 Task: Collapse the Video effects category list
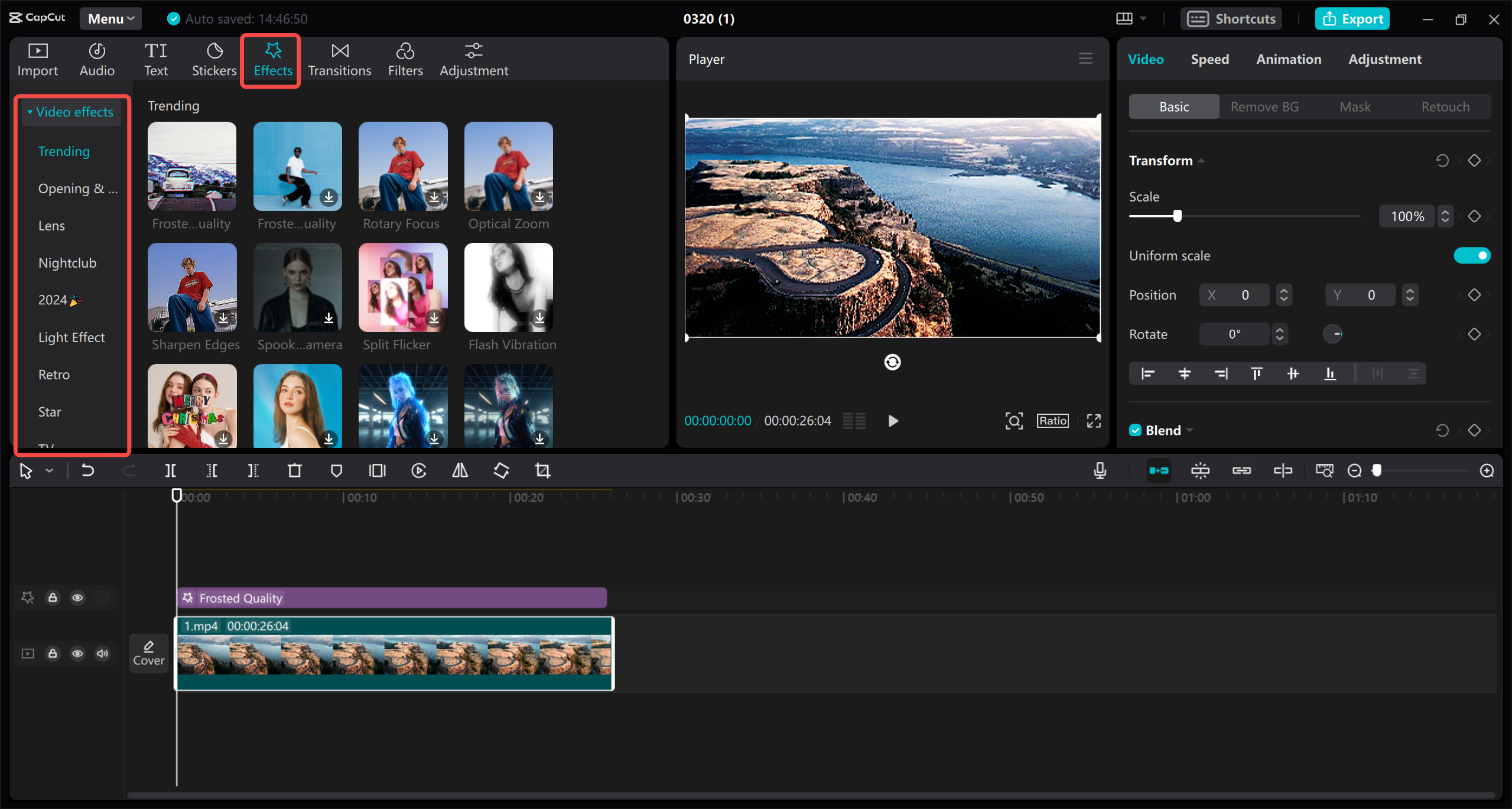coord(30,112)
